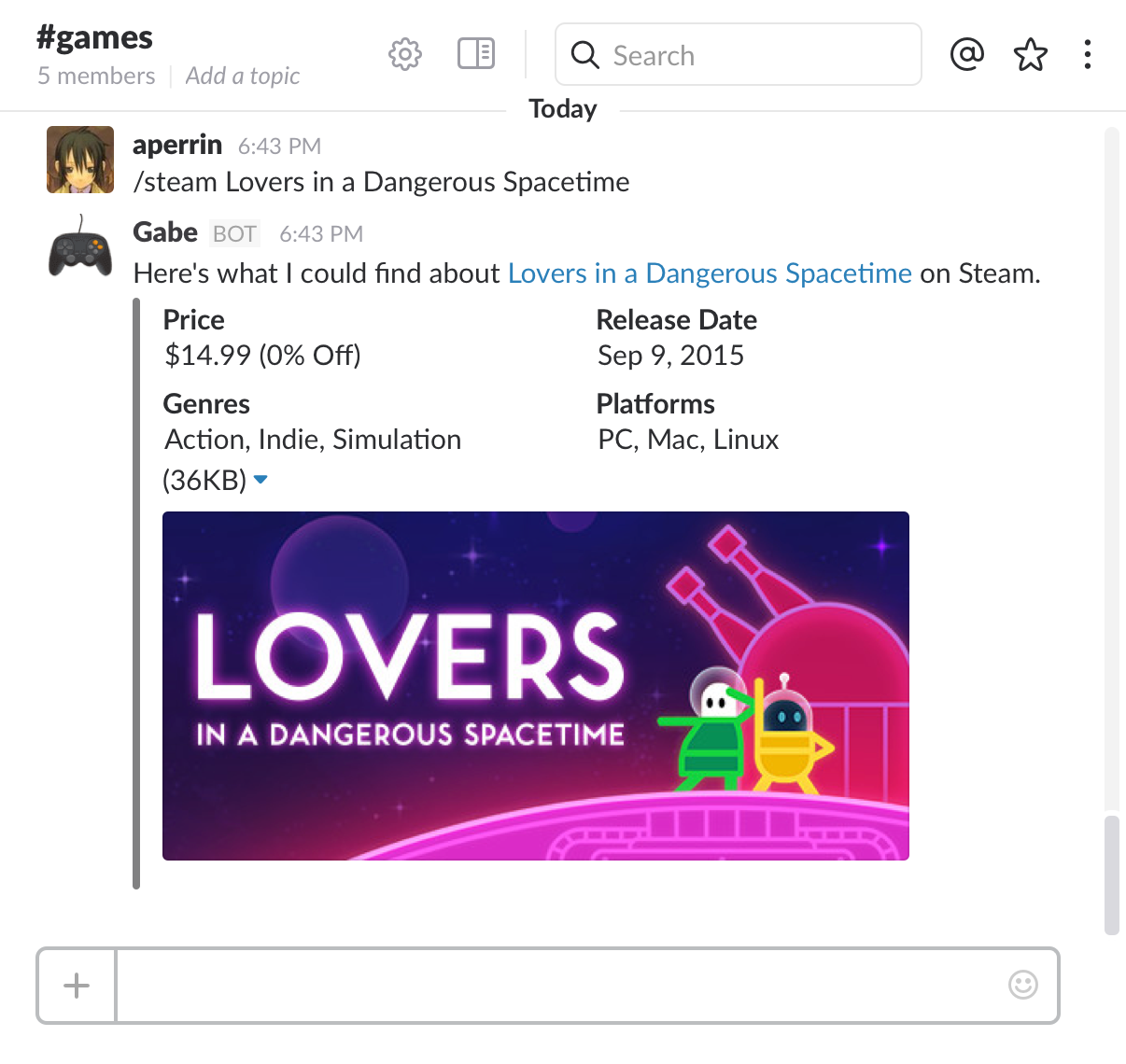1126x1064 pixels.
Task: Open aperrin's profile avatar
Action: point(80,160)
